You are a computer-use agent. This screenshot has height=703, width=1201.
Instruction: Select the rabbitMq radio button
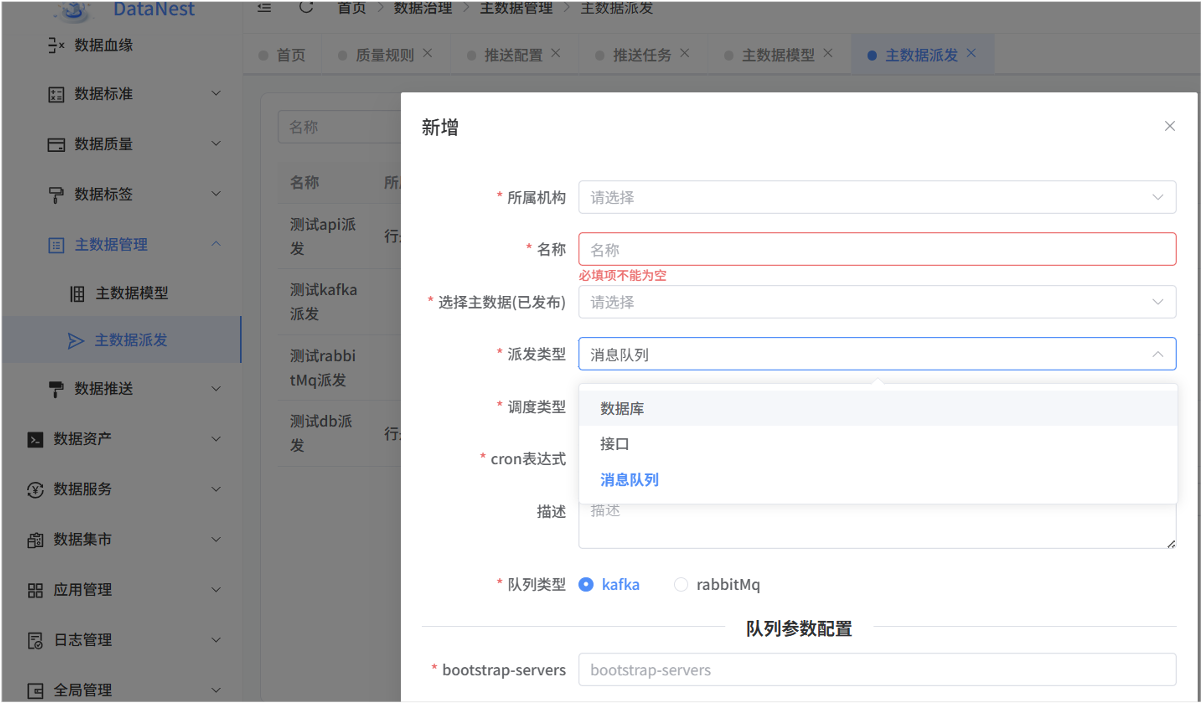[x=679, y=584]
